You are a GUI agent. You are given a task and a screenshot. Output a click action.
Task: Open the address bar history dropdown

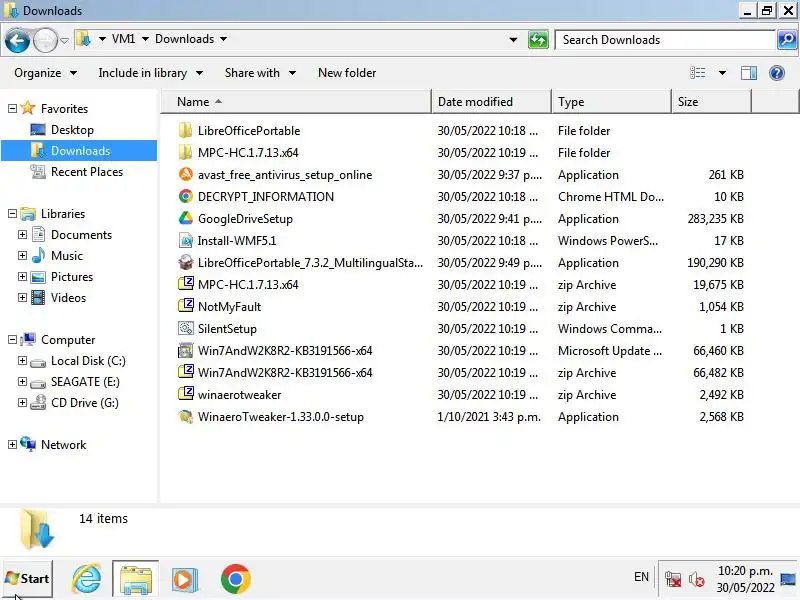513,40
